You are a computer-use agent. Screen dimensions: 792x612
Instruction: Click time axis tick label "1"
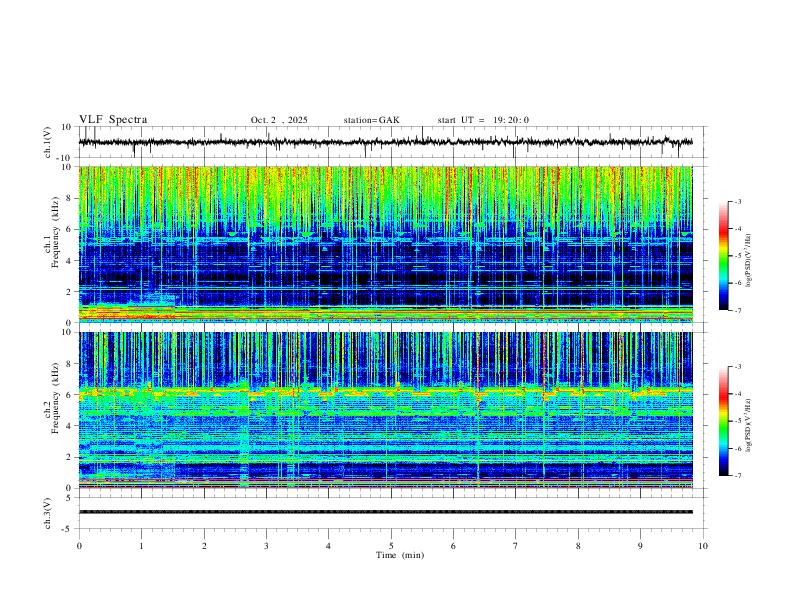click(141, 546)
